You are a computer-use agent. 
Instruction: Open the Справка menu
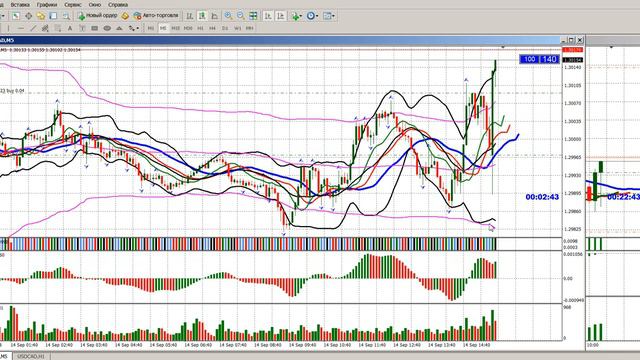(x=118, y=5)
